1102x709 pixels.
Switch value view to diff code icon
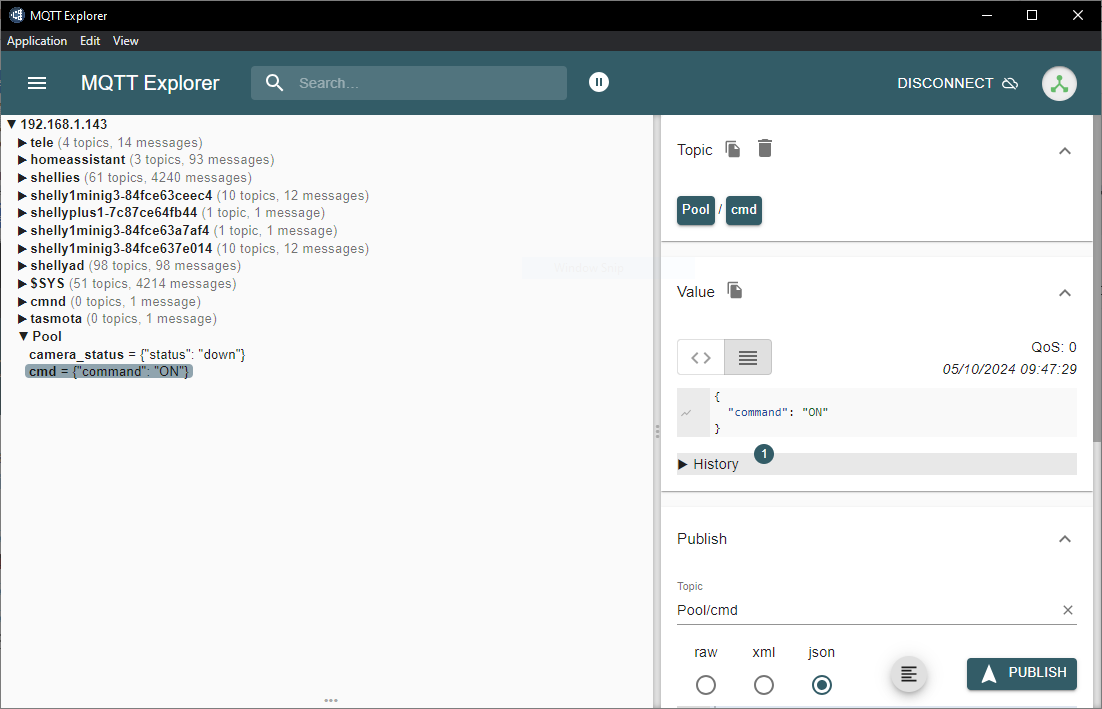click(x=701, y=358)
